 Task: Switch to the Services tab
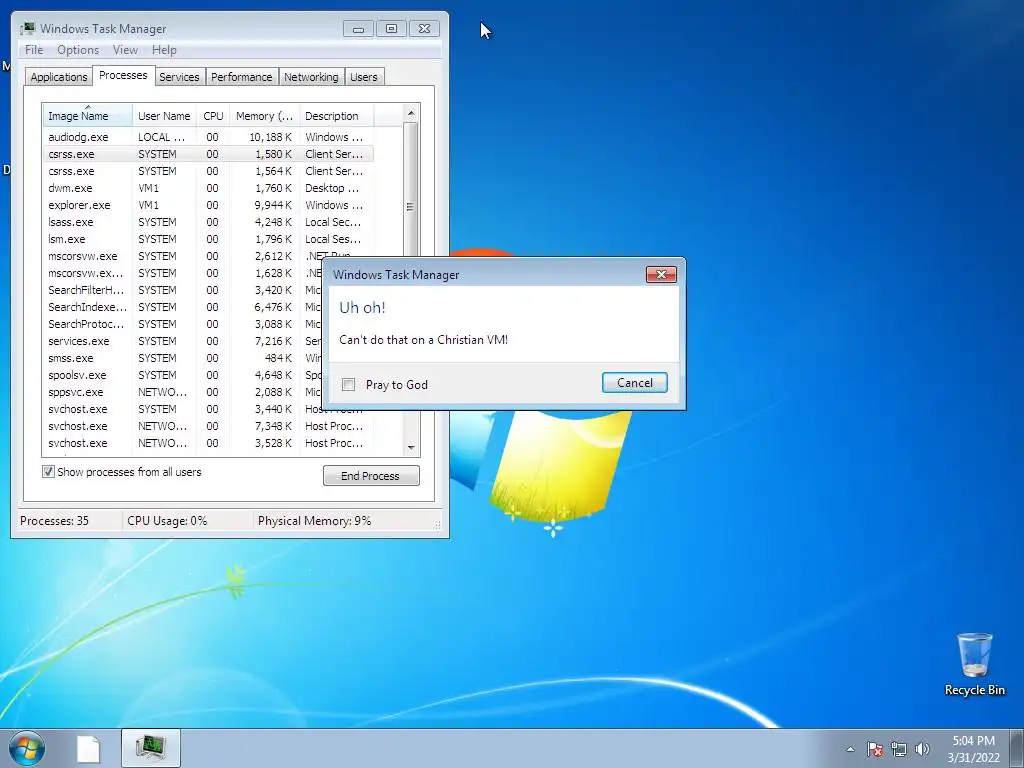click(x=179, y=77)
